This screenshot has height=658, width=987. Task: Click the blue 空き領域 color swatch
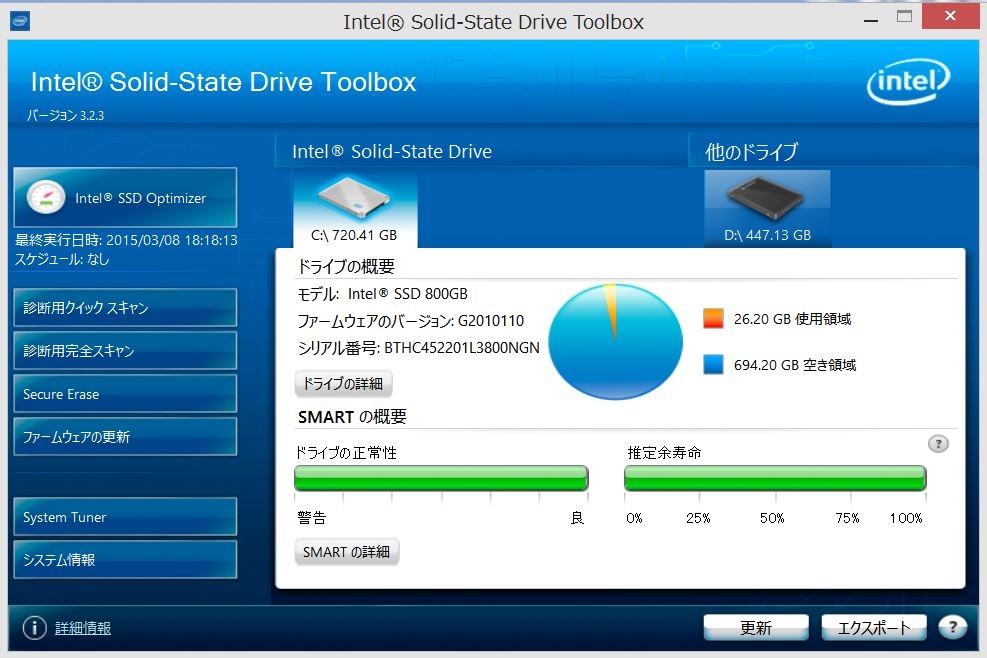[713, 365]
